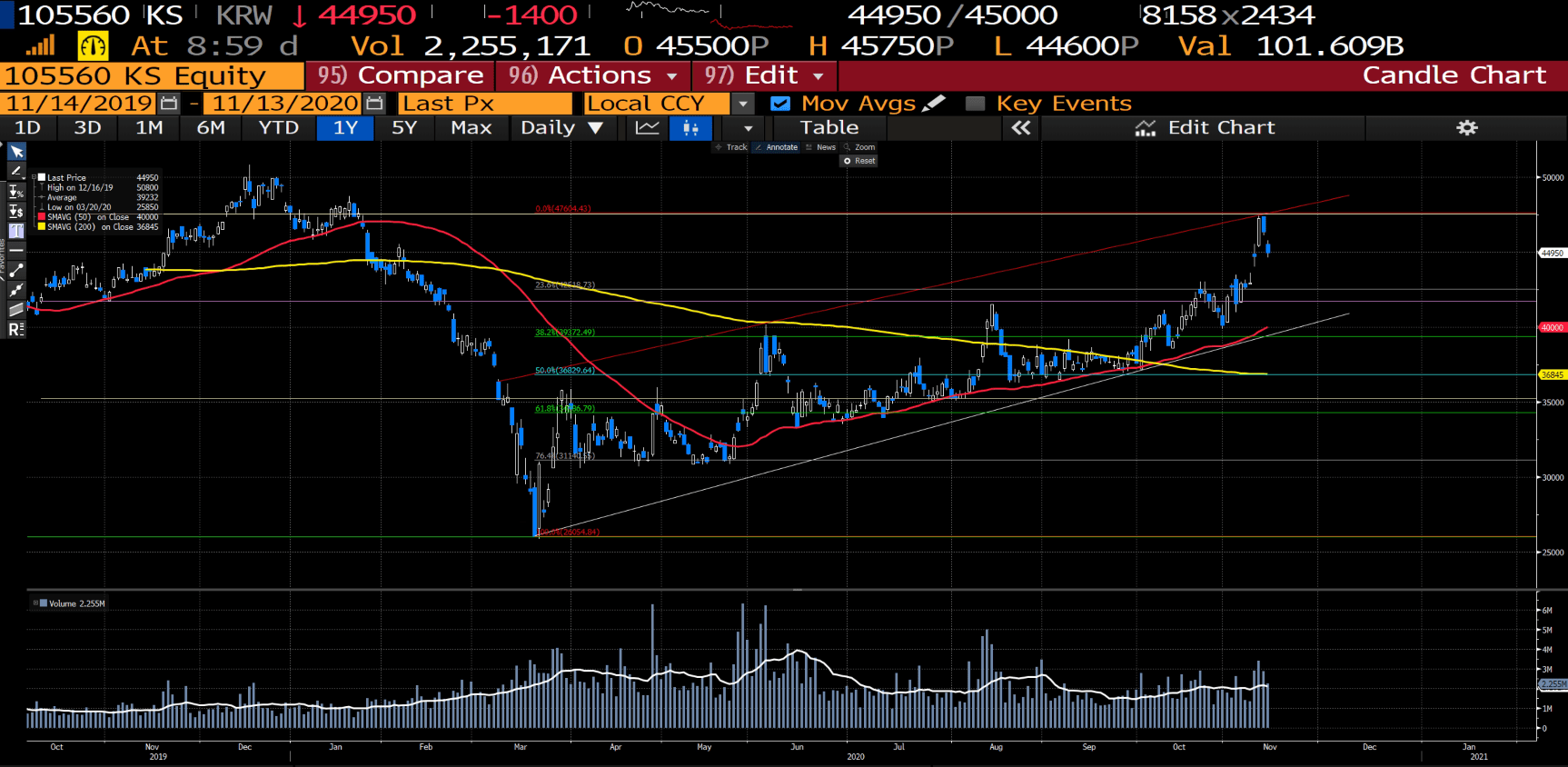This screenshot has width=1568, height=767.
Task: Open the Actions dropdown menu
Action: pyautogui.click(x=593, y=75)
